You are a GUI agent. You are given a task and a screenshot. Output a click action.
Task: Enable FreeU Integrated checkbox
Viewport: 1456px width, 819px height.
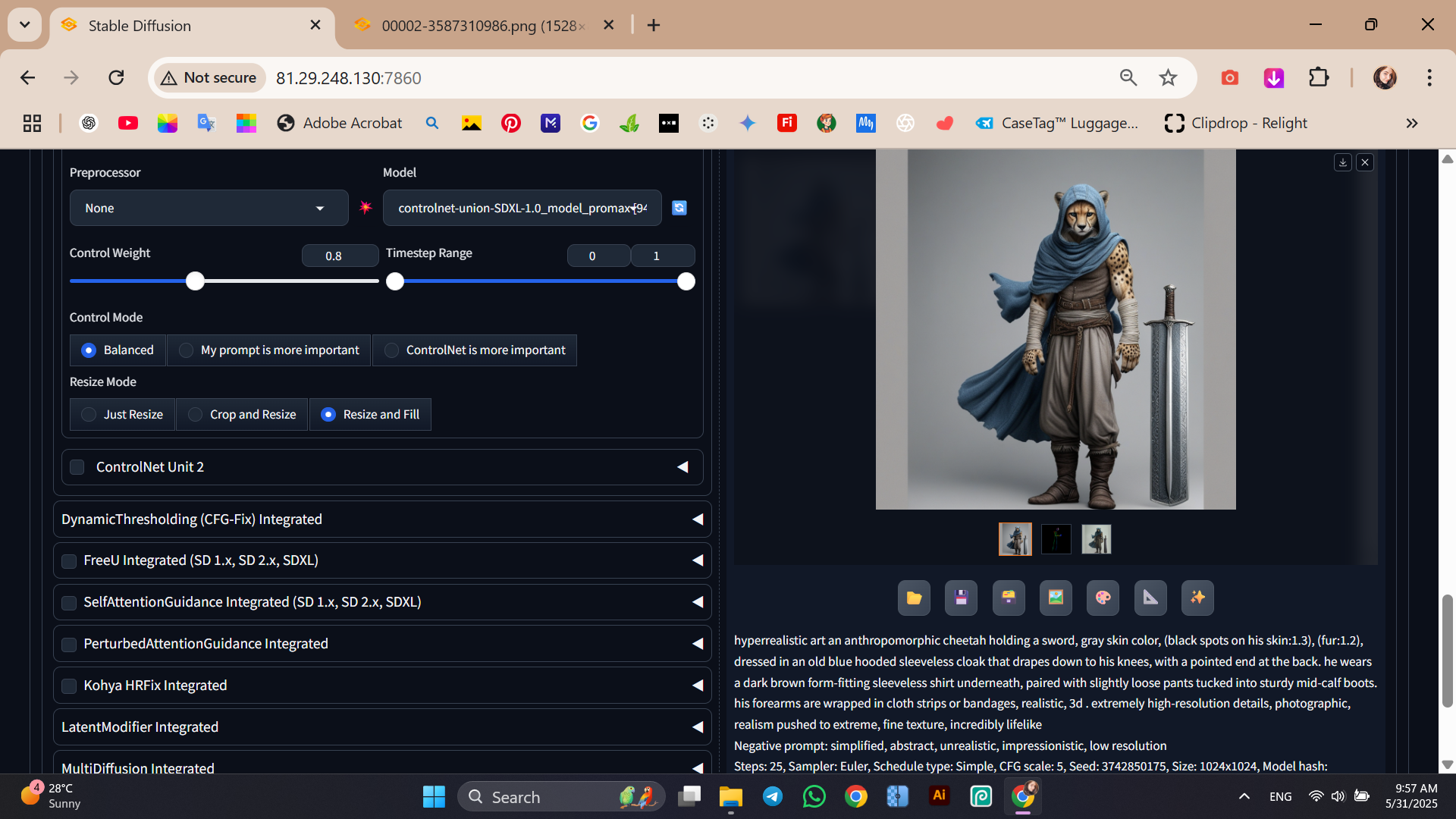click(69, 561)
